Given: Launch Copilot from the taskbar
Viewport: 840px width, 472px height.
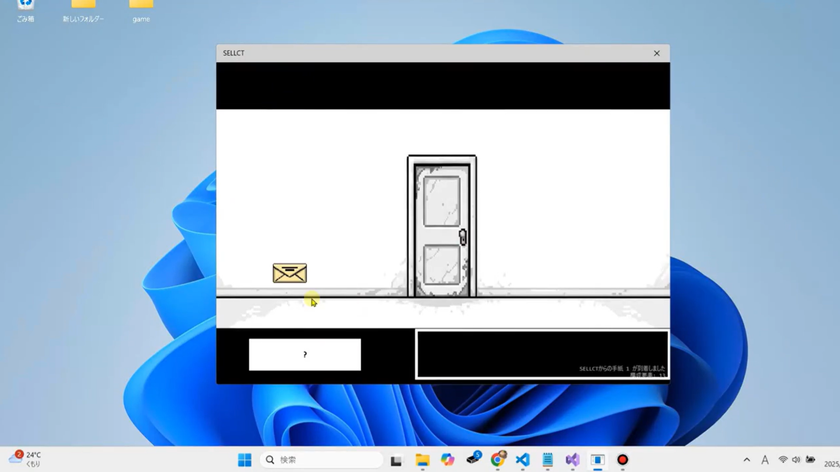Looking at the screenshot, I should point(447,460).
